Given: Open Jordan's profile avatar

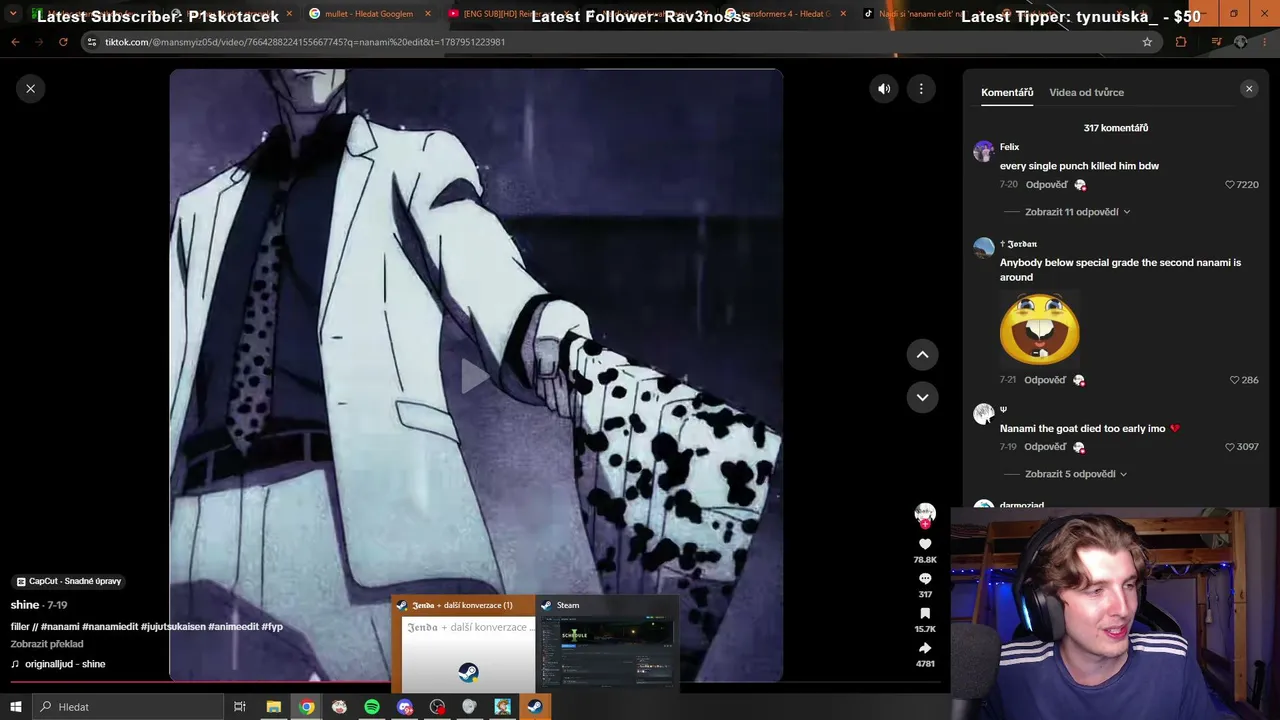Looking at the screenshot, I should [984, 248].
